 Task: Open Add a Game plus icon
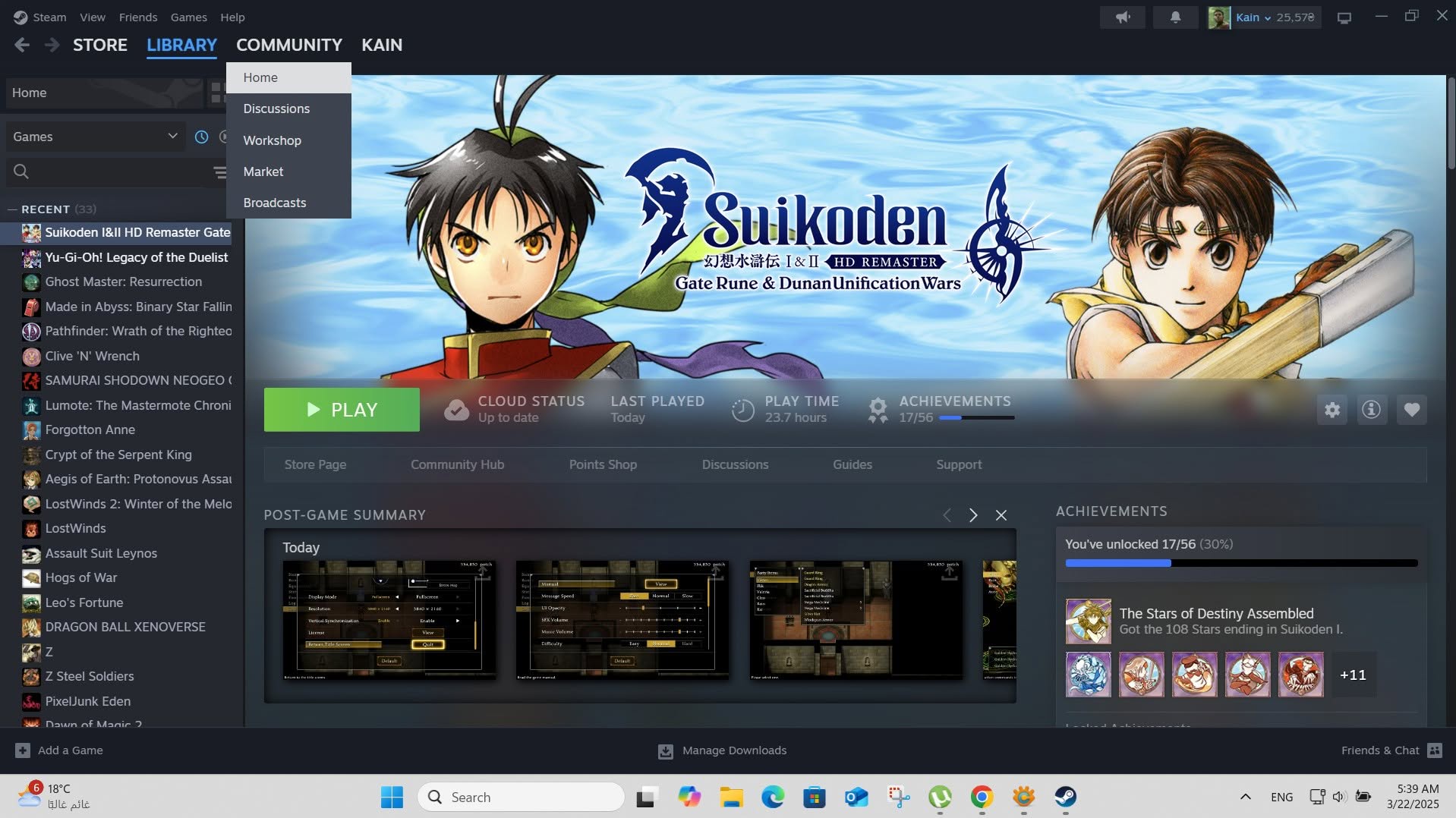click(23, 750)
